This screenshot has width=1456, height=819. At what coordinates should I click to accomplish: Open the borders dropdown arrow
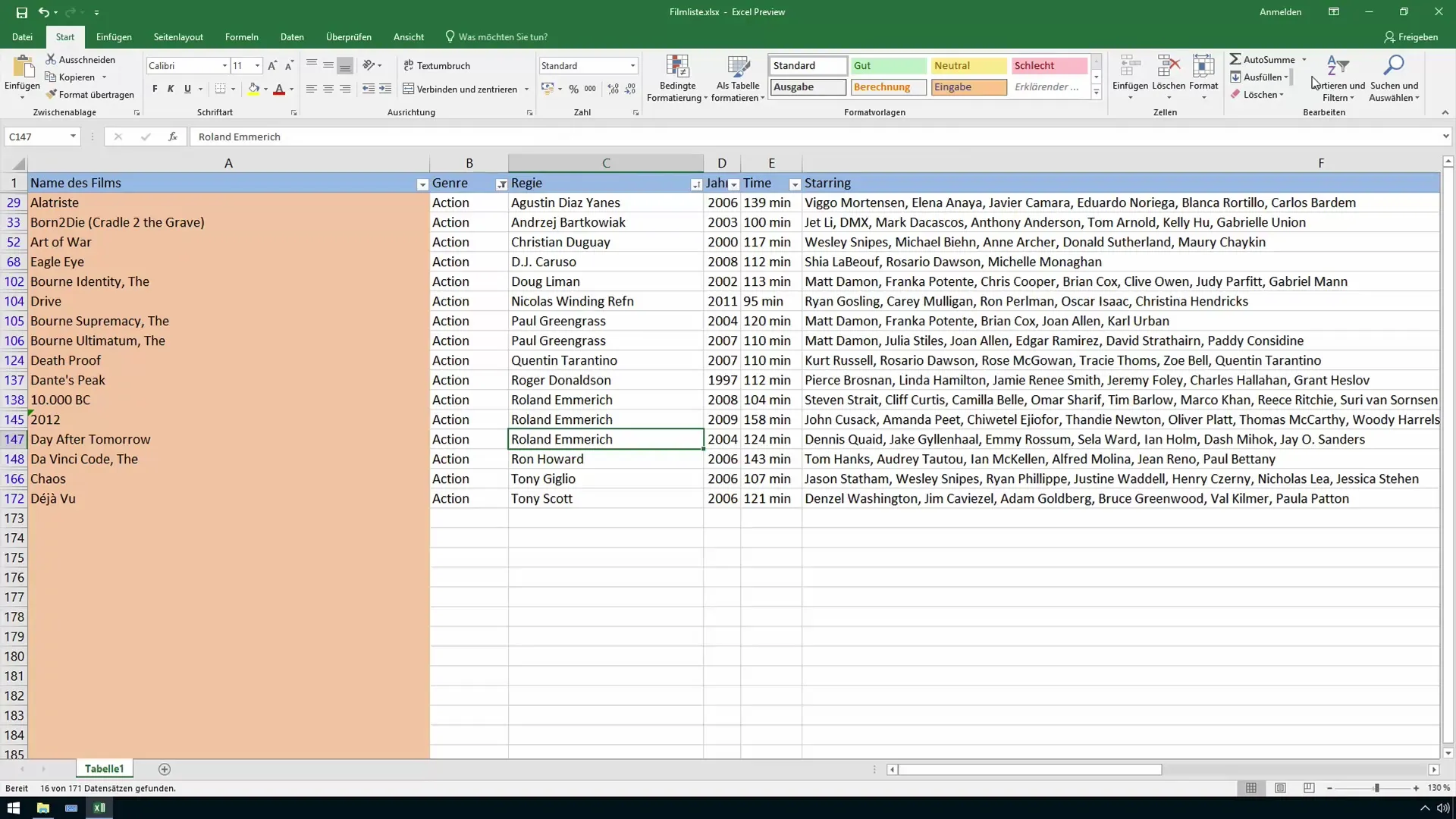(233, 89)
